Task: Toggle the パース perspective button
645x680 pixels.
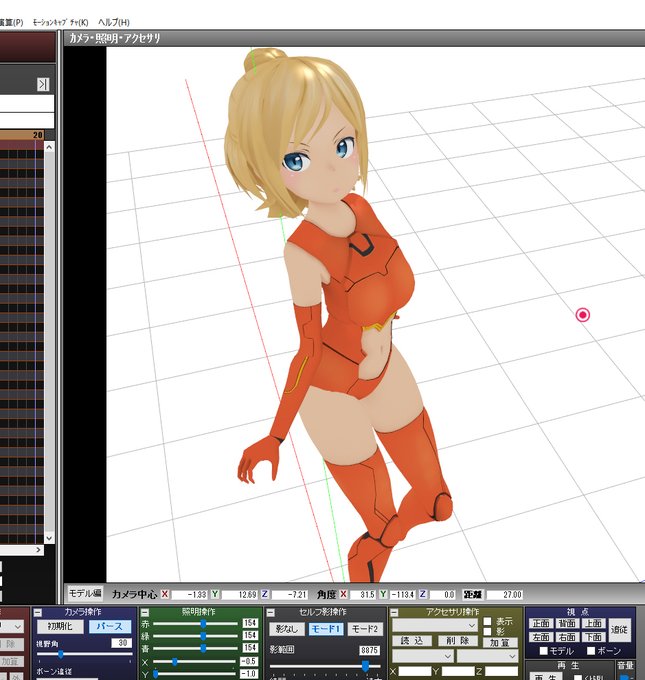Action: coord(109,627)
